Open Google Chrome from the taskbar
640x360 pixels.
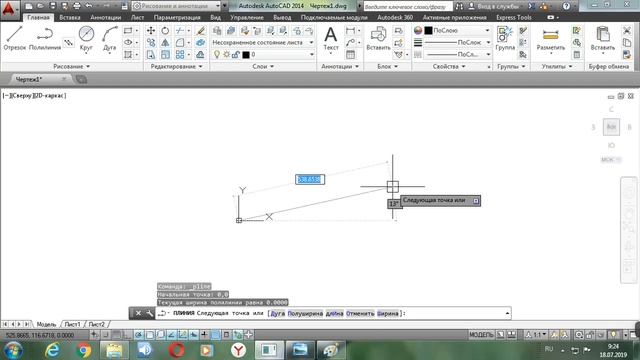(84, 350)
